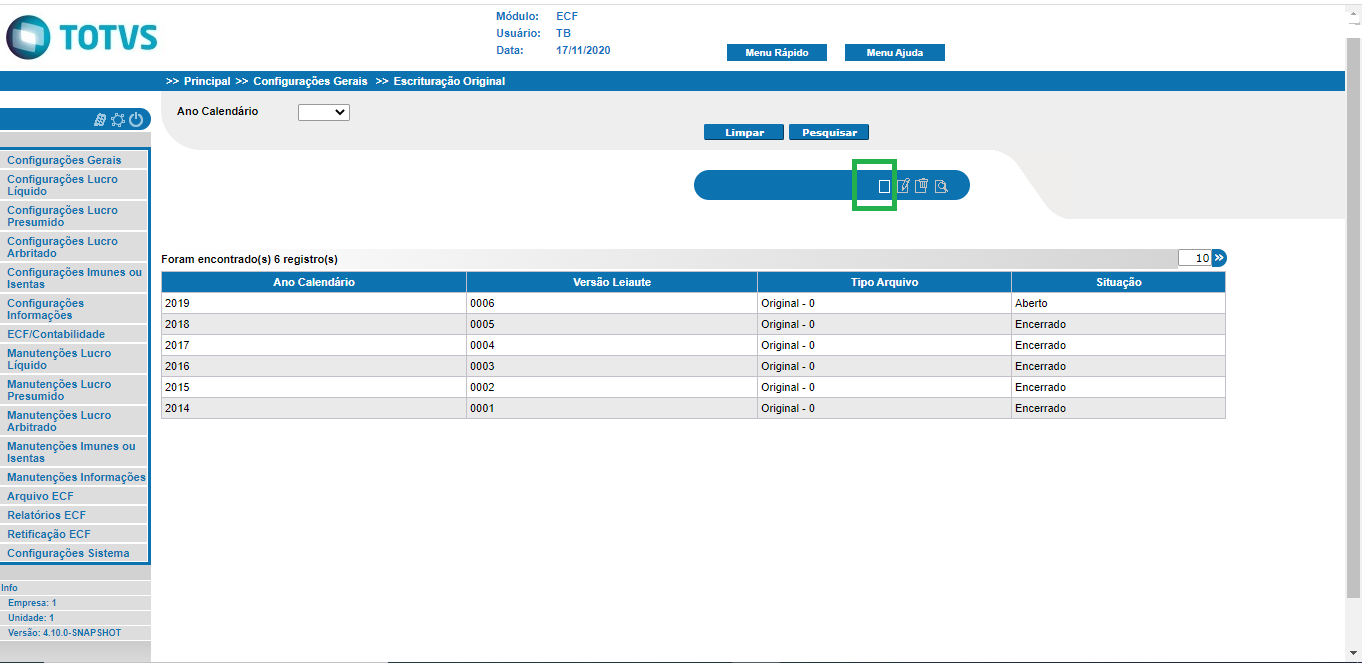This screenshot has width=1366, height=663.
Task: Open Manutenções Lucro Presumido menu
Action: click(x=75, y=390)
